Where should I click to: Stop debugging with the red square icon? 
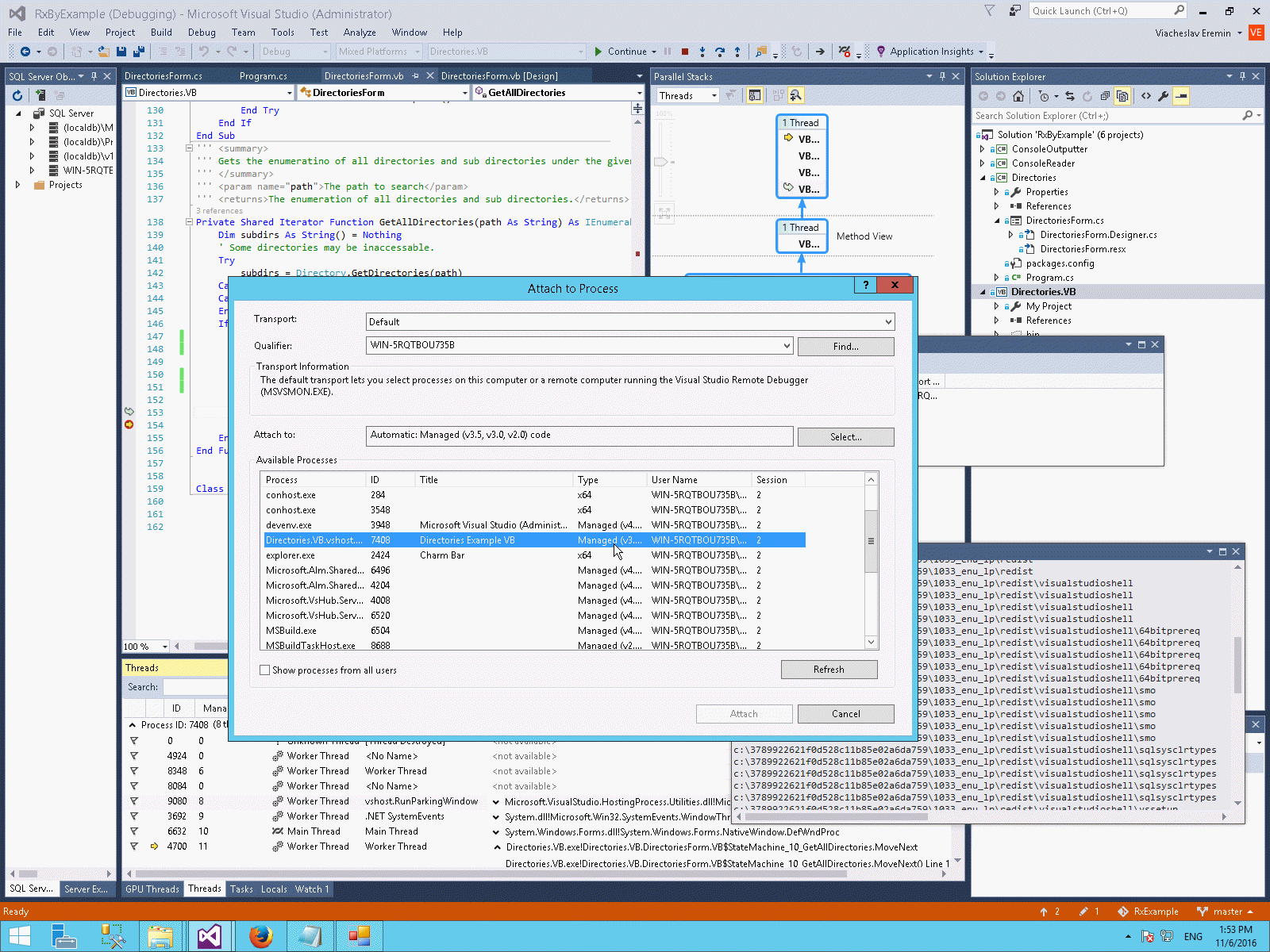click(685, 52)
